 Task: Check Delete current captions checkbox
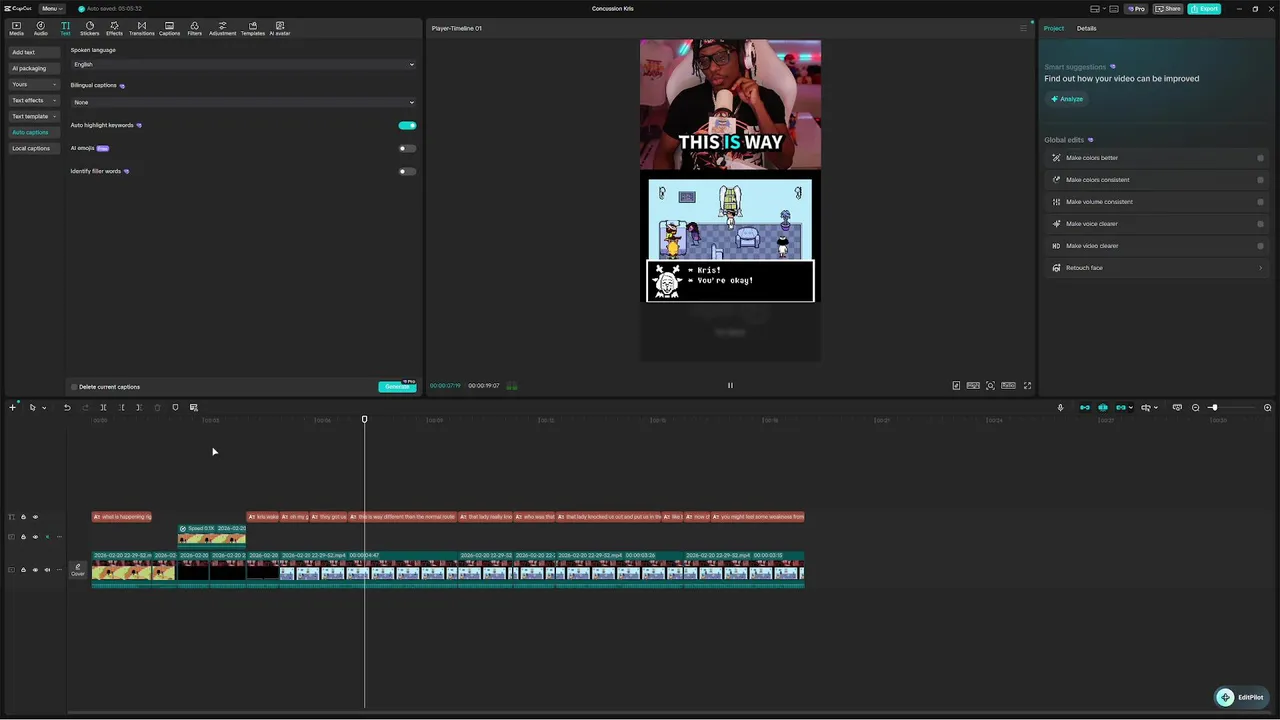(x=74, y=387)
